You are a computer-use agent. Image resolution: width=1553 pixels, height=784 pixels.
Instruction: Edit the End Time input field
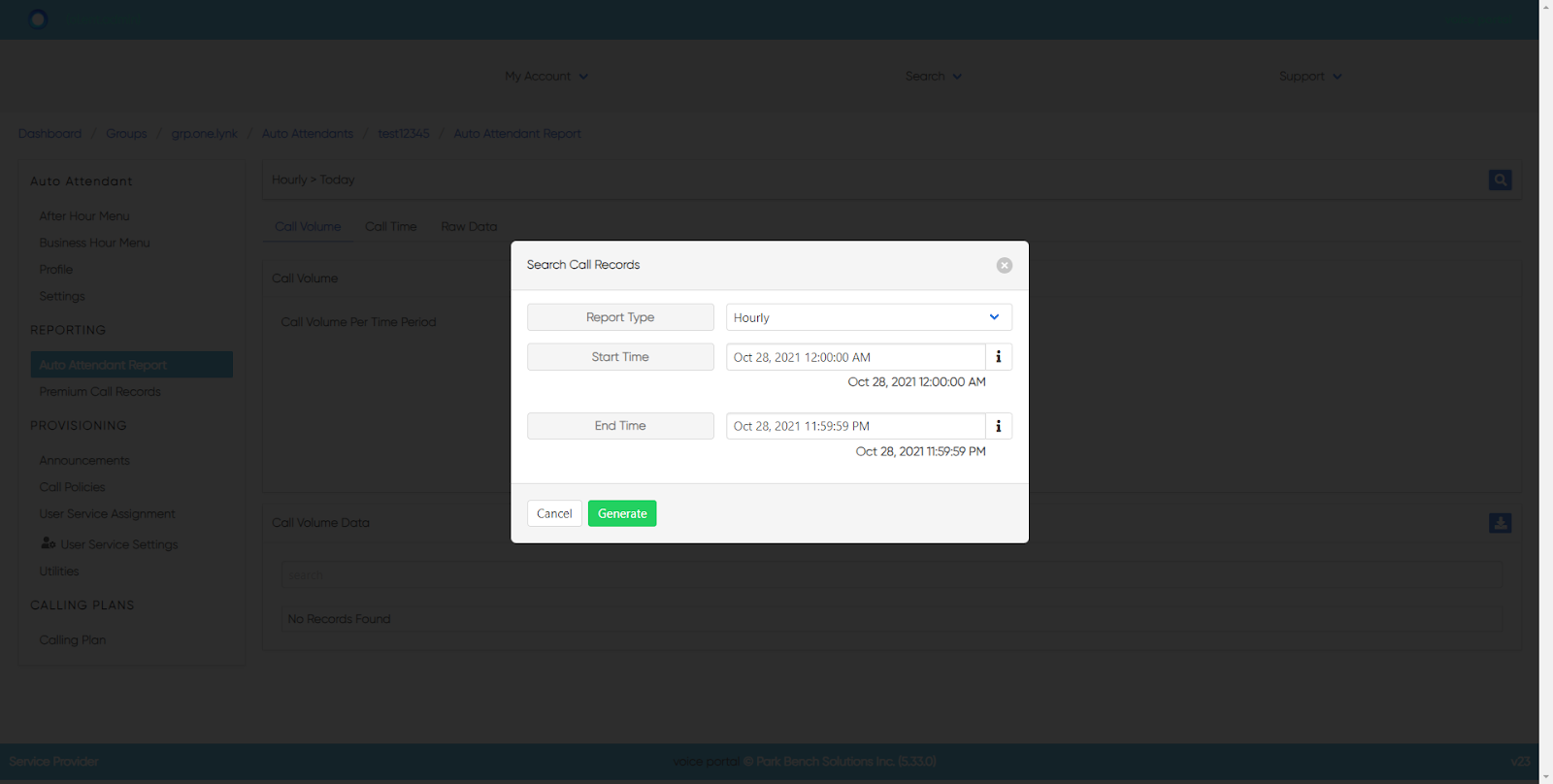(x=855, y=426)
